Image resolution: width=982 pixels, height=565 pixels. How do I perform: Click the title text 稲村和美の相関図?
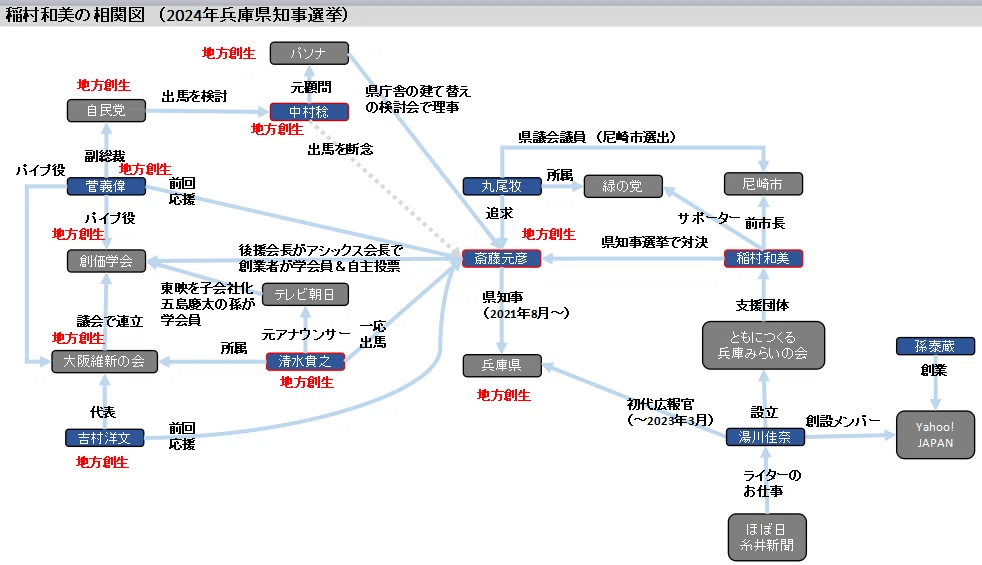(75, 14)
